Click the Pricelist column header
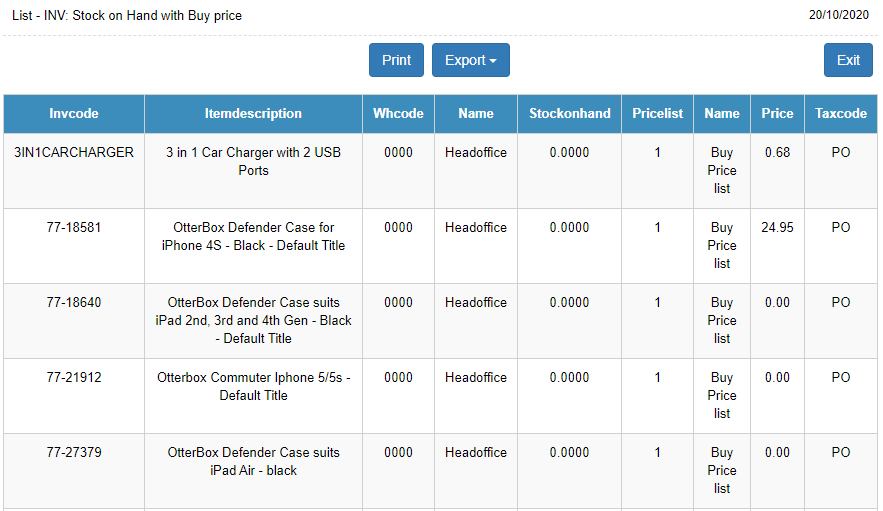 [657, 114]
